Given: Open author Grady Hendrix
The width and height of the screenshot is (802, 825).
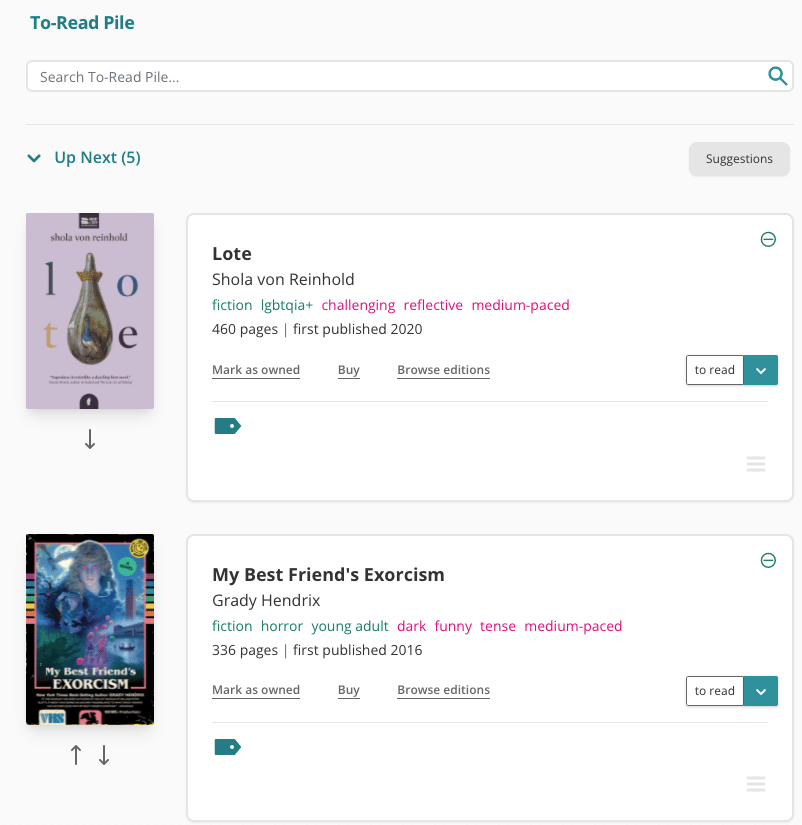Looking at the screenshot, I should point(266,600).
